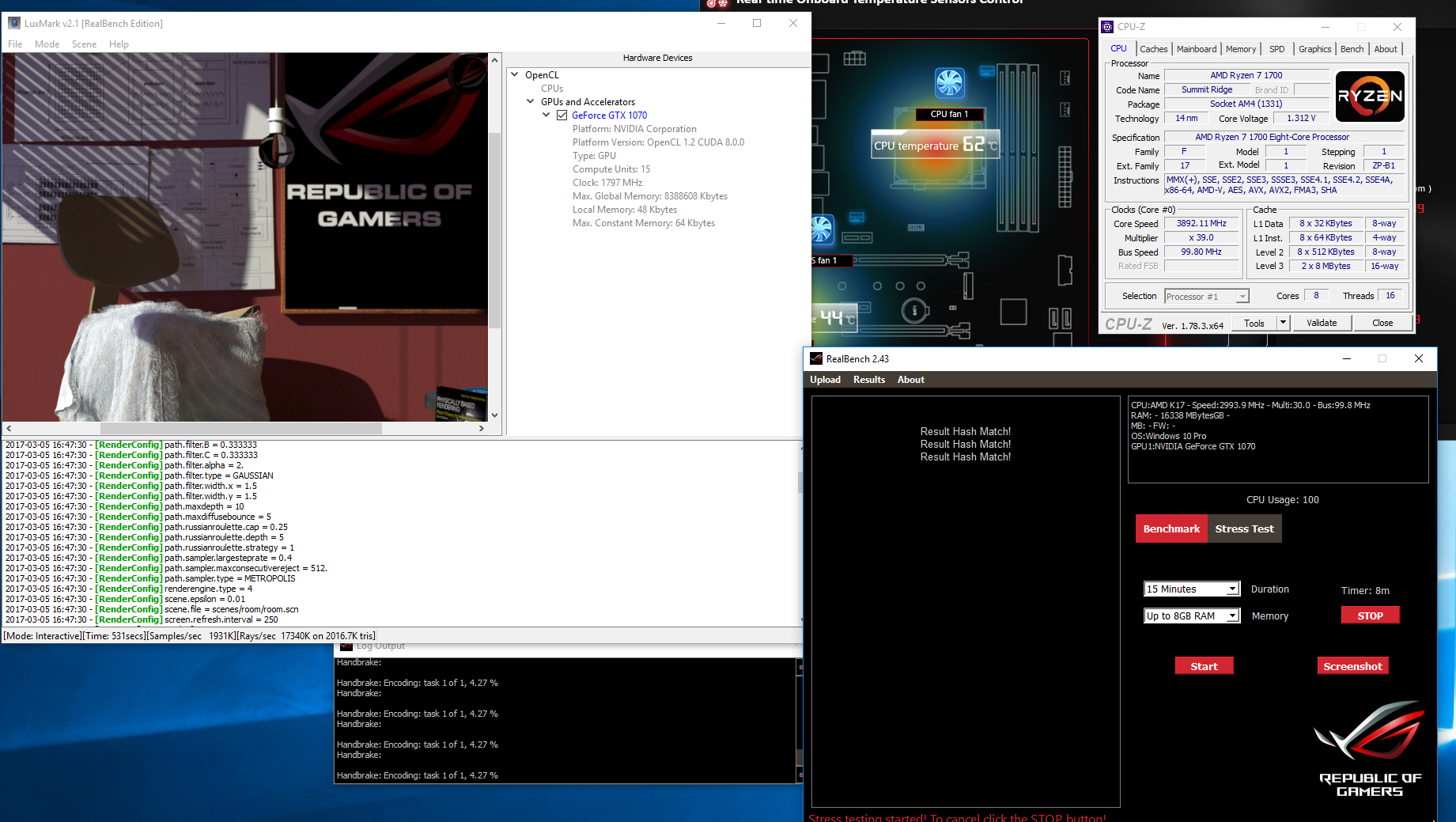This screenshot has width=1456, height=822.
Task: Switch to the Bench tab in CPU-Z
Action: click(1352, 49)
